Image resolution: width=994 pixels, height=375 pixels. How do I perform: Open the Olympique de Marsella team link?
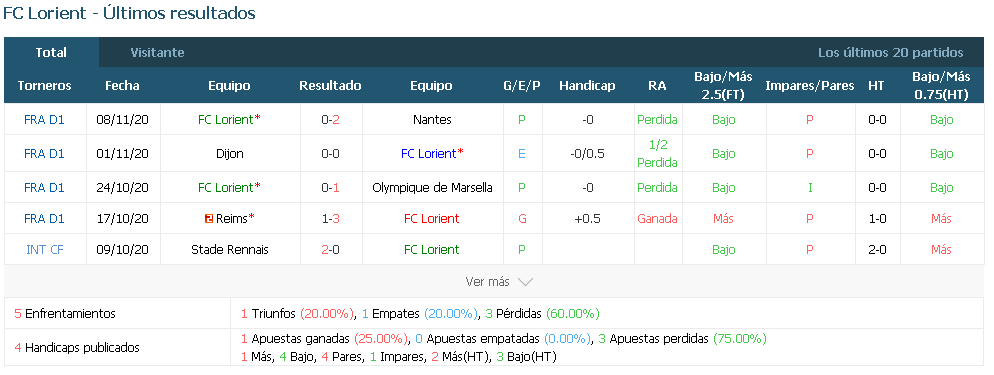[x=432, y=188]
